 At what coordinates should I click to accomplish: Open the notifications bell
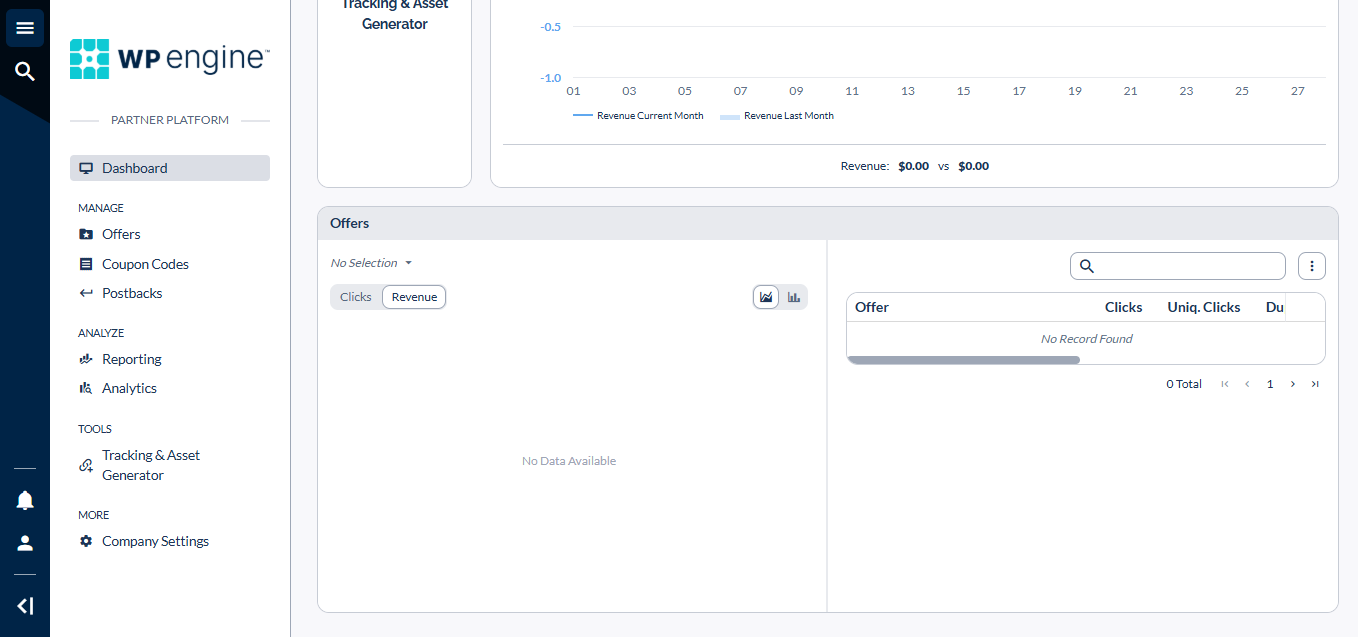tap(25, 500)
